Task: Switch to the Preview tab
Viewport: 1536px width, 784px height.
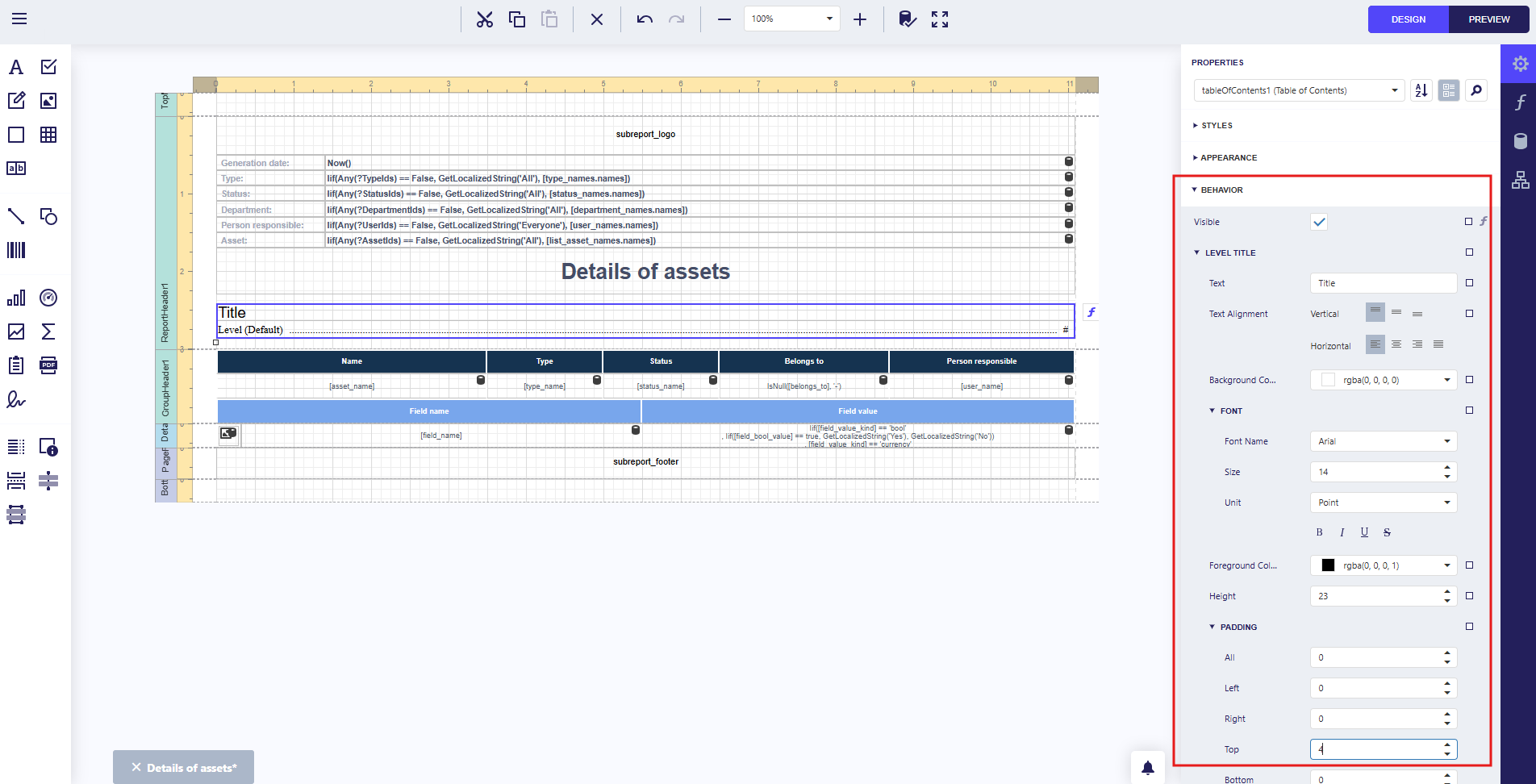Action: click(1488, 19)
